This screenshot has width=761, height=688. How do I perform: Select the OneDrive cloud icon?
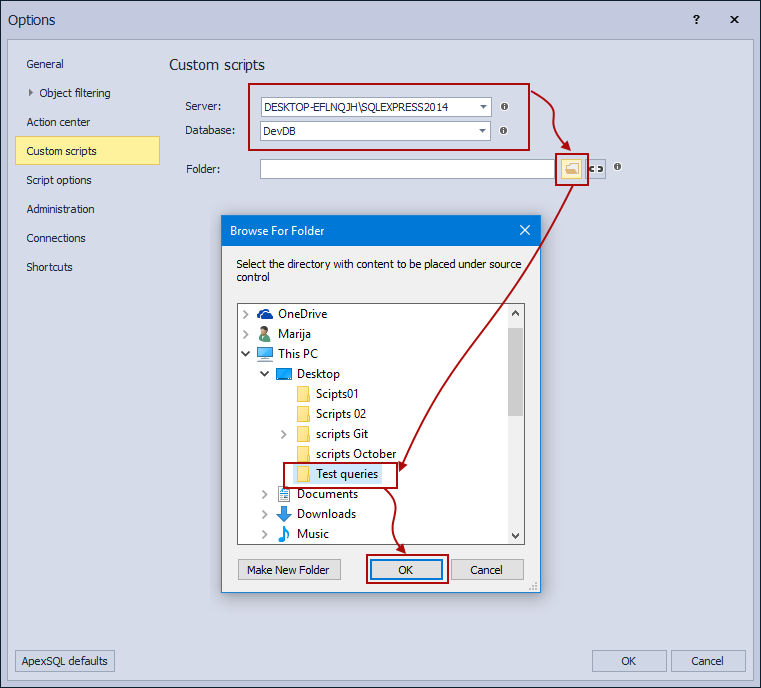(265, 314)
